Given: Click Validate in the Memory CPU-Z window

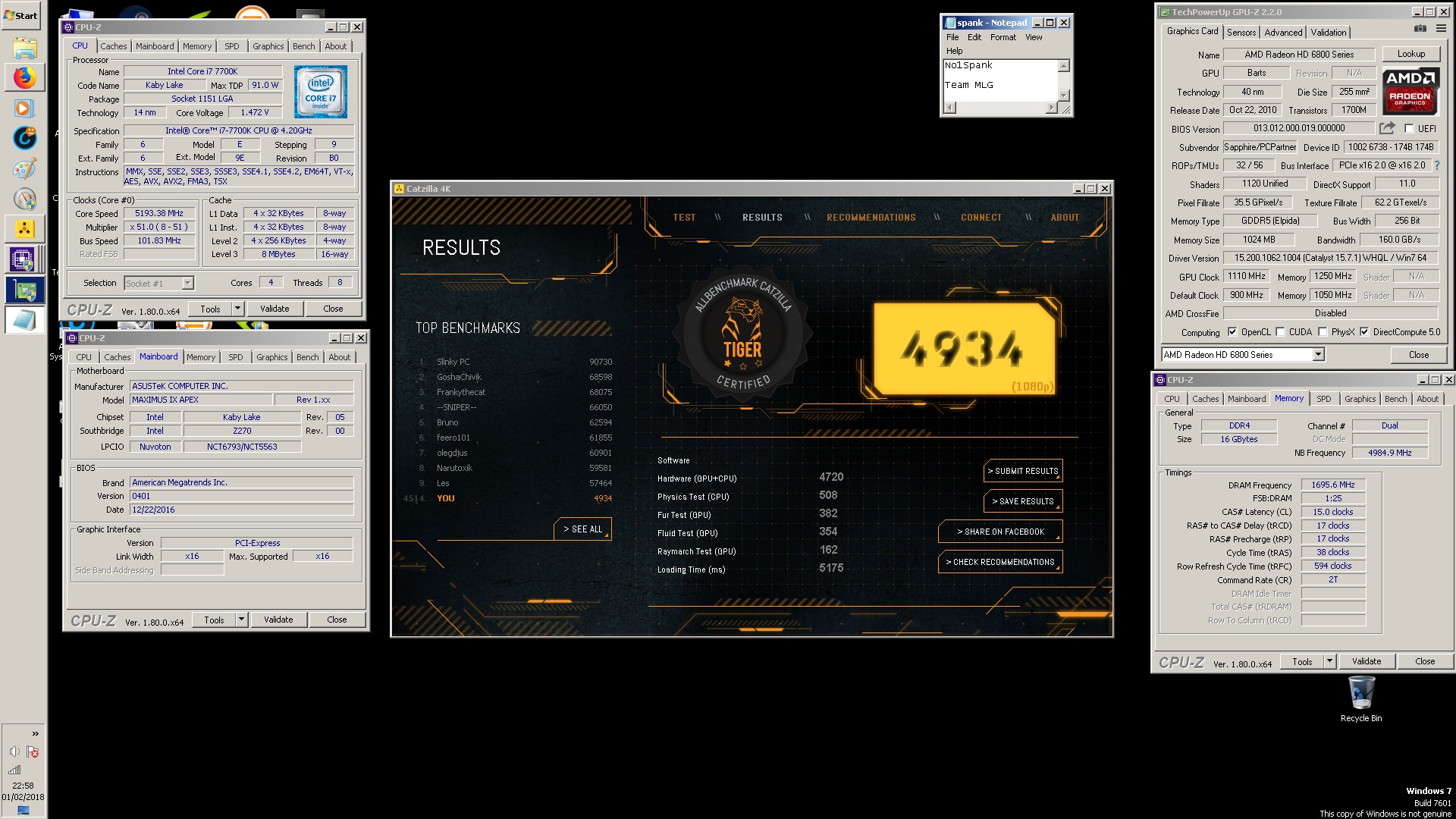Looking at the screenshot, I should coord(1366,661).
